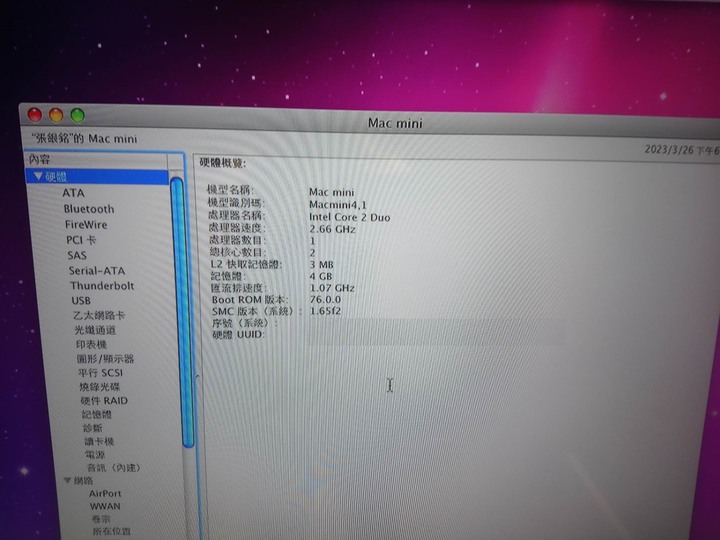Click the 1.07 GHz bus speed value
The height and width of the screenshot is (540, 720).
coord(332,288)
